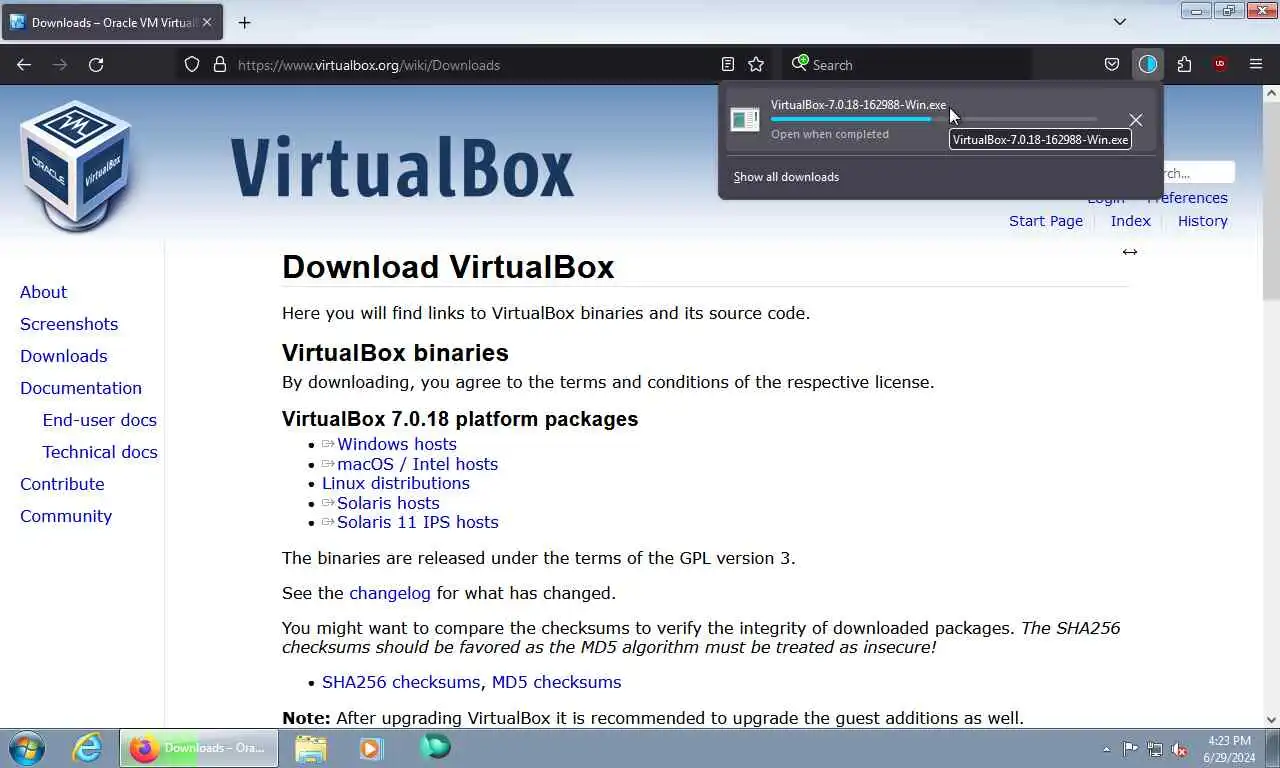
Task: Show all downloads
Action: point(786,177)
